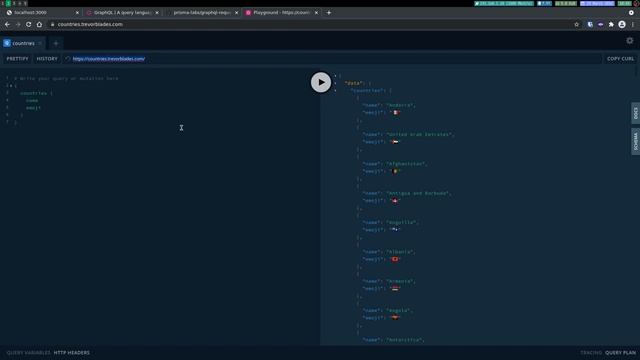This screenshot has width=640, height=360.
Task: Open the Extensions puzzle menu
Action: (611, 24)
